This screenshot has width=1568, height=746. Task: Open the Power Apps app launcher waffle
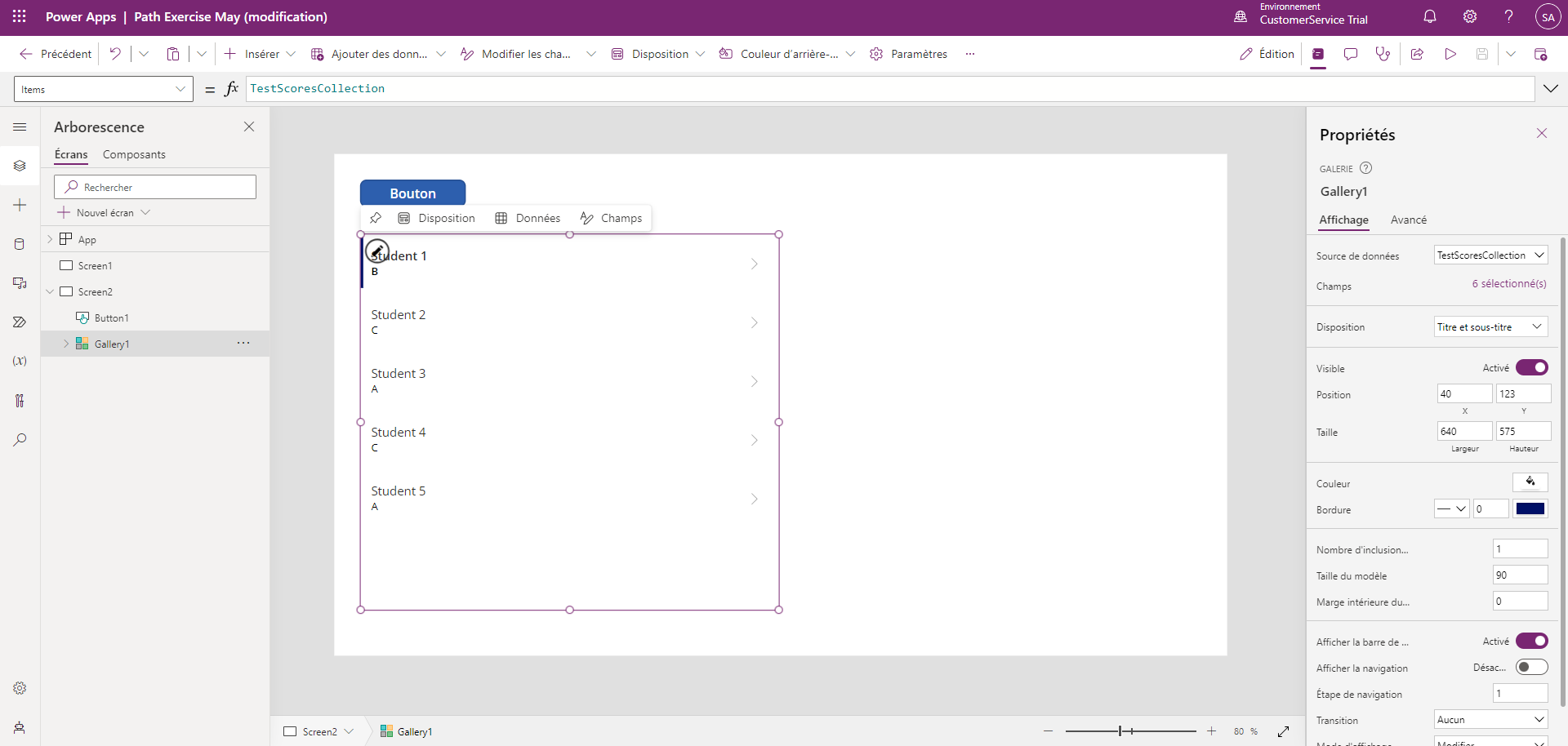pos(20,16)
